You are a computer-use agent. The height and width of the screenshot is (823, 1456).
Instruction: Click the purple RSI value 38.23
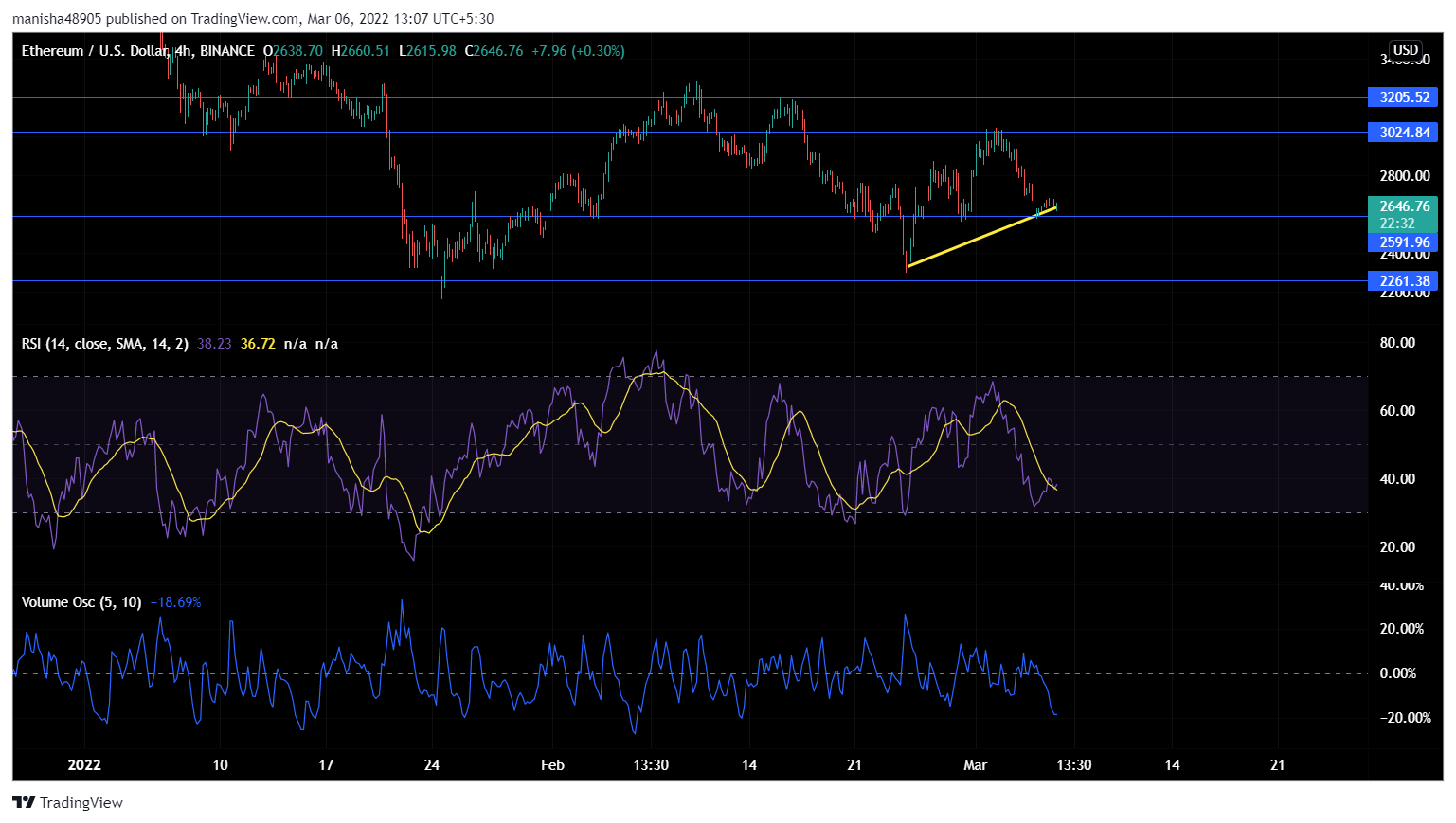(x=214, y=344)
